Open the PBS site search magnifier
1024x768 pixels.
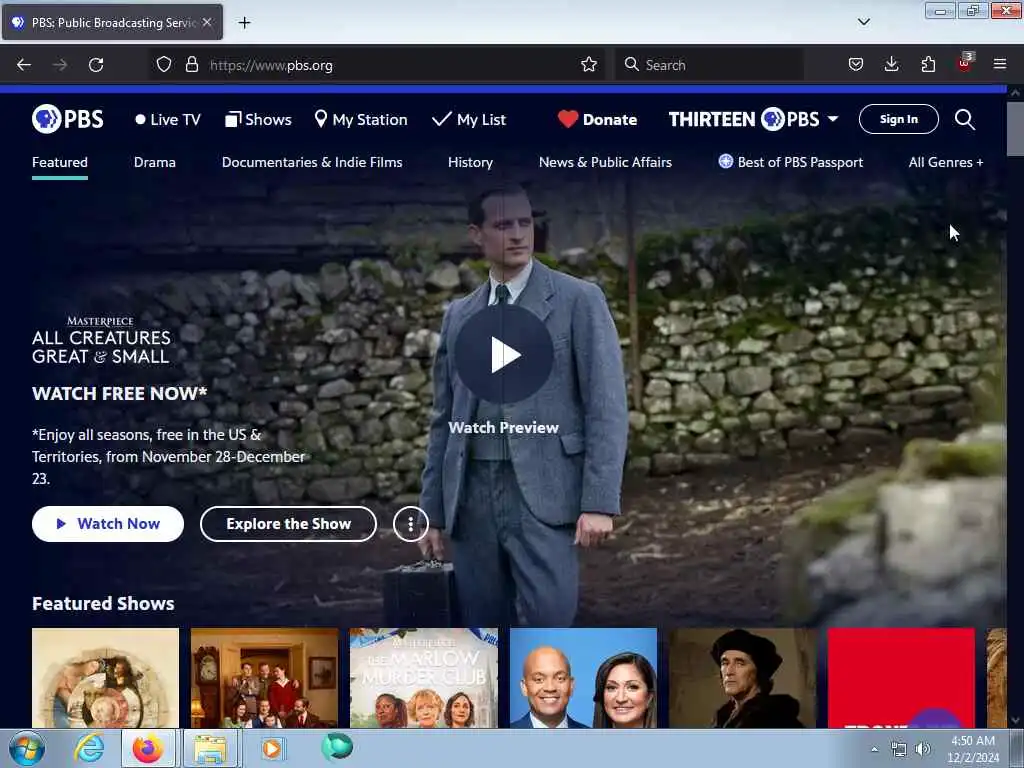click(x=965, y=120)
